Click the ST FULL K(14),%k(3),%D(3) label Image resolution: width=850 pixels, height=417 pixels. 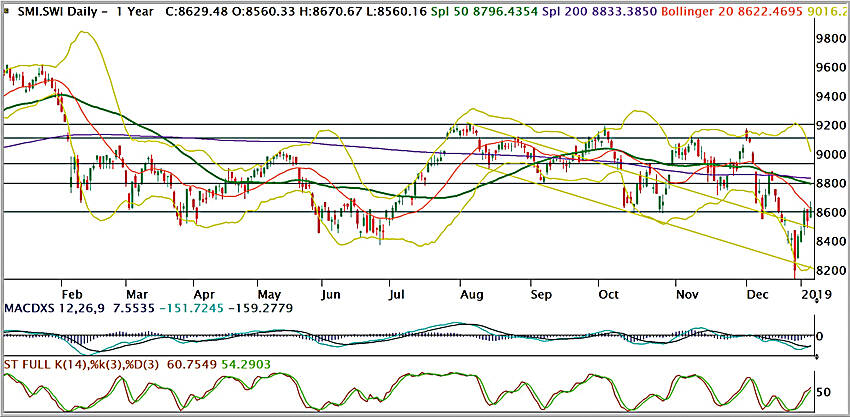(x=81, y=365)
